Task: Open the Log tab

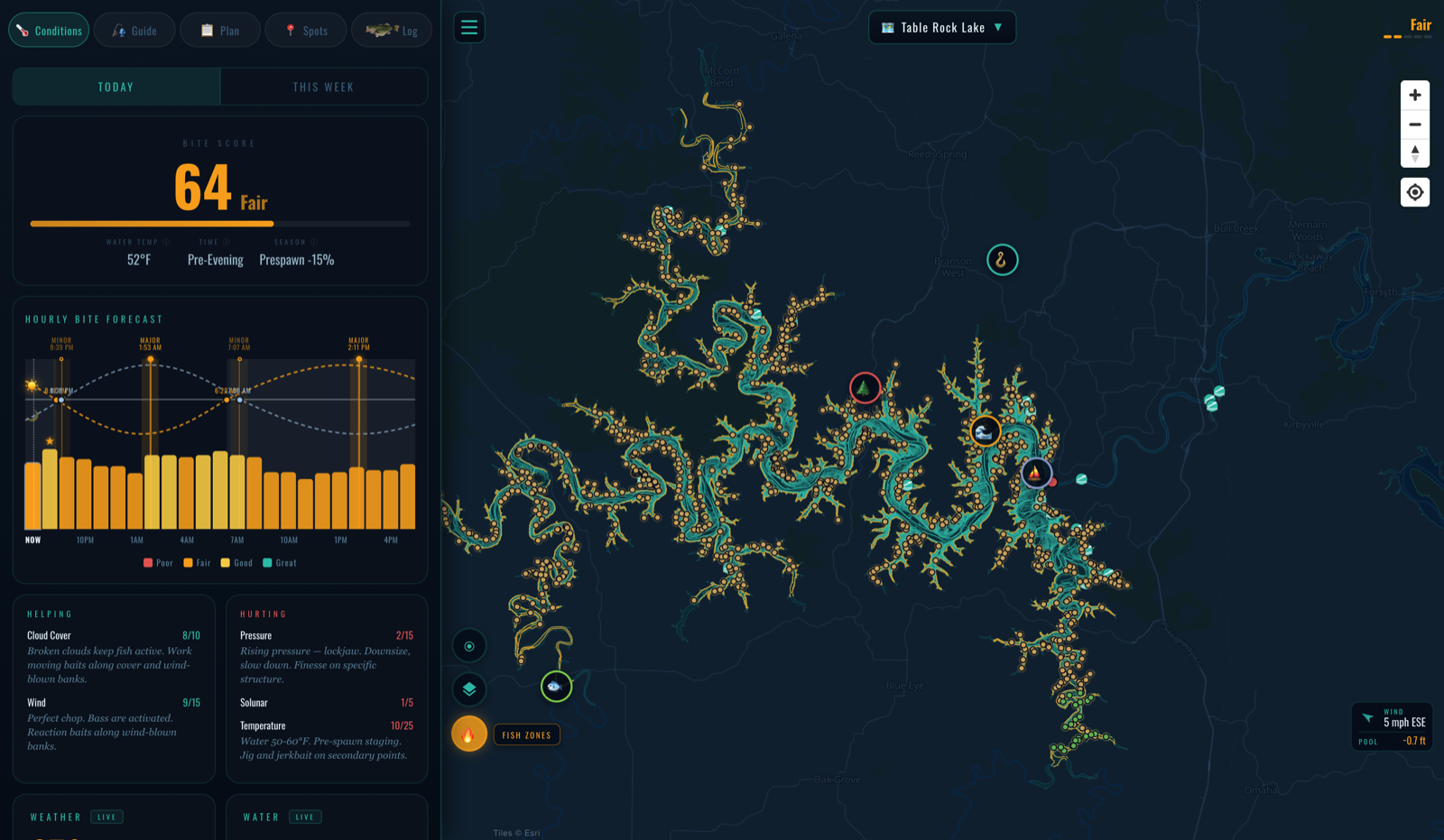Action: click(392, 31)
